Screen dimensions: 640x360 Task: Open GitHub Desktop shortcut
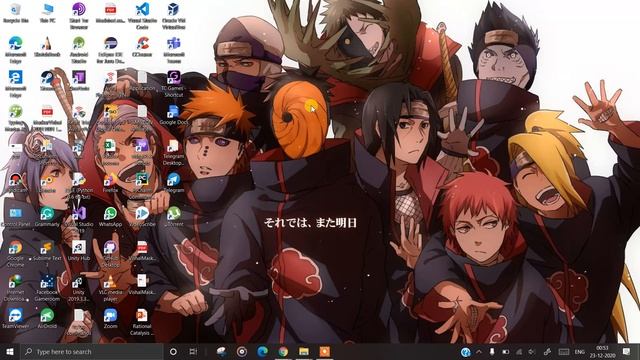[x=111, y=254]
